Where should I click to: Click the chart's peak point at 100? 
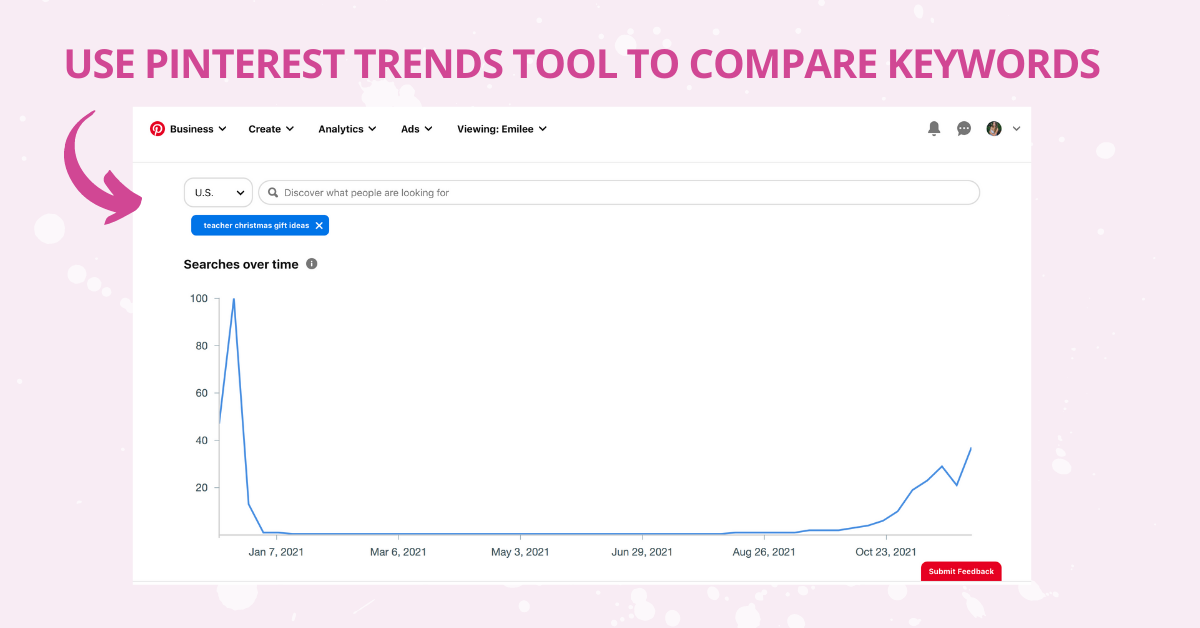[x=234, y=299]
